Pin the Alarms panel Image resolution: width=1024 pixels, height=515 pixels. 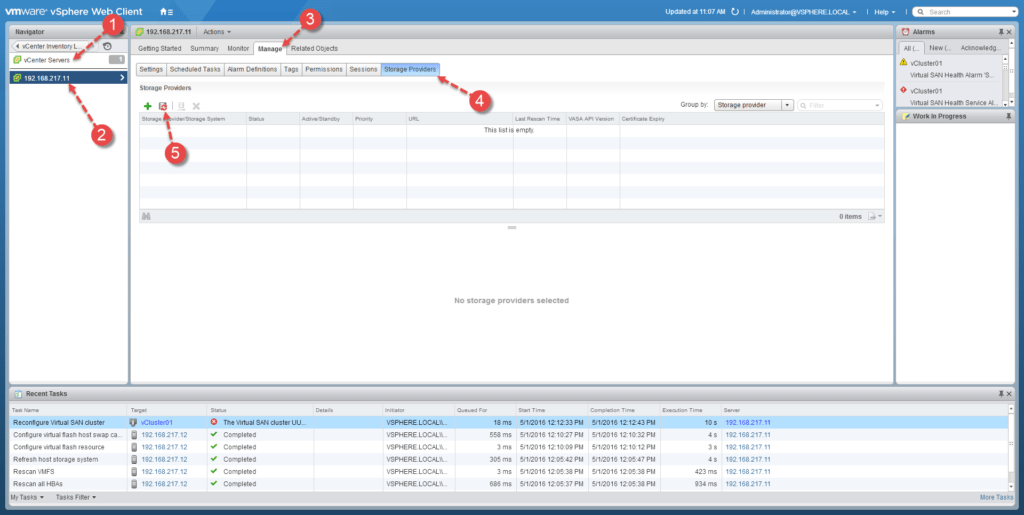tap(1000, 31)
